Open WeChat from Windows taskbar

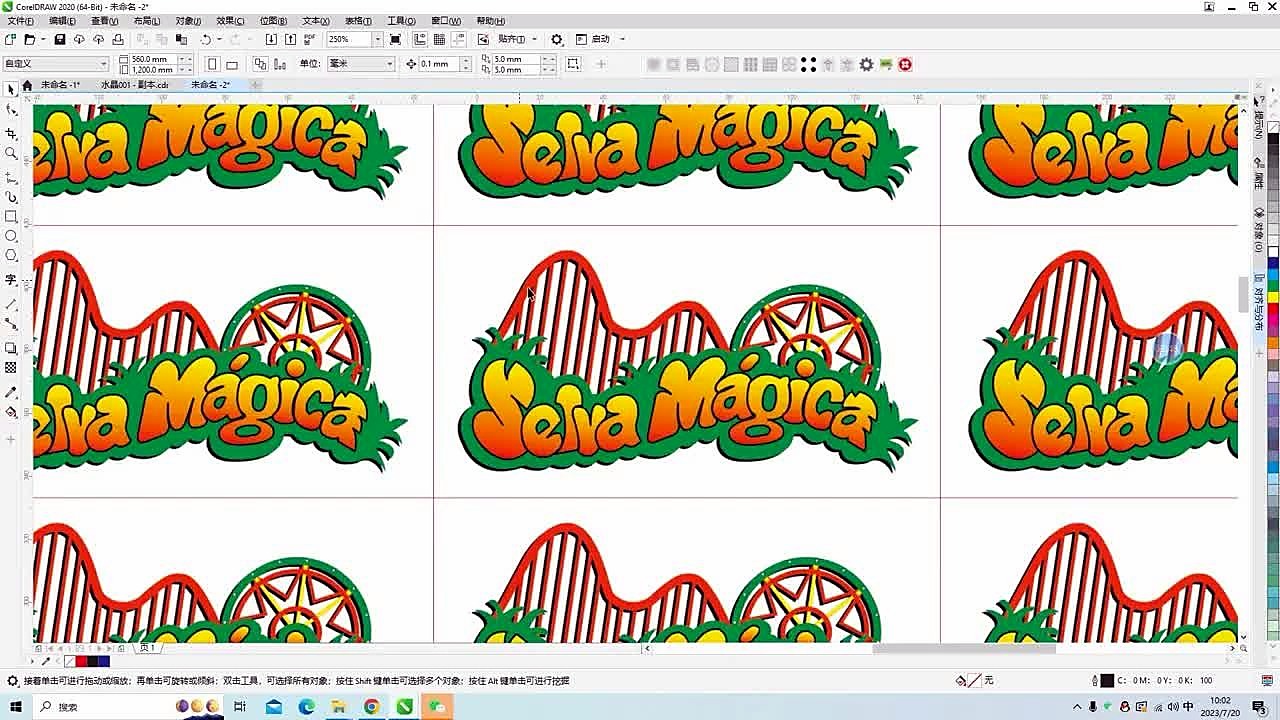click(437, 707)
